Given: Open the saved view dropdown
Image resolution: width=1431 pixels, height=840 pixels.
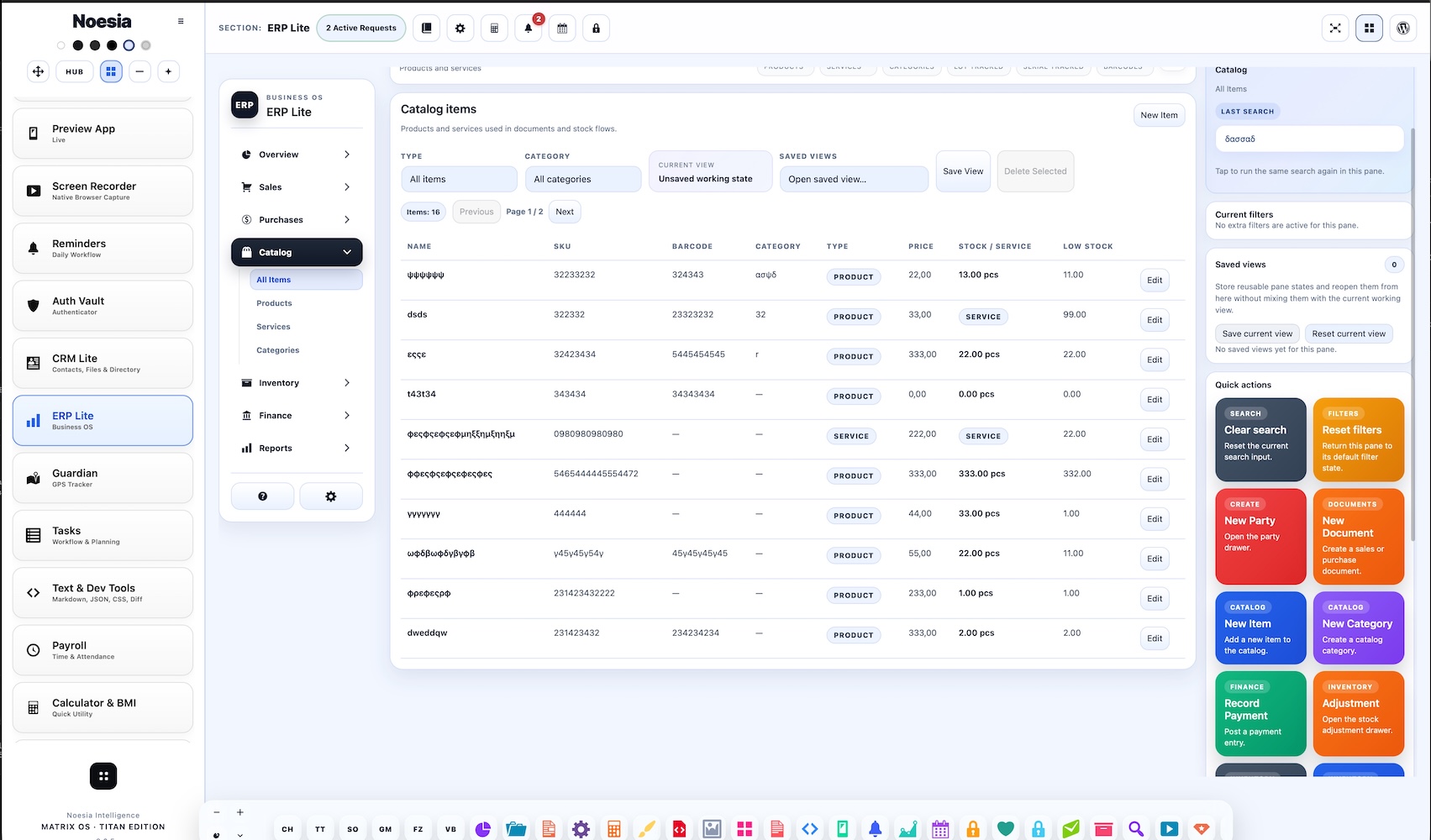Looking at the screenshot, I should (854, 179).
